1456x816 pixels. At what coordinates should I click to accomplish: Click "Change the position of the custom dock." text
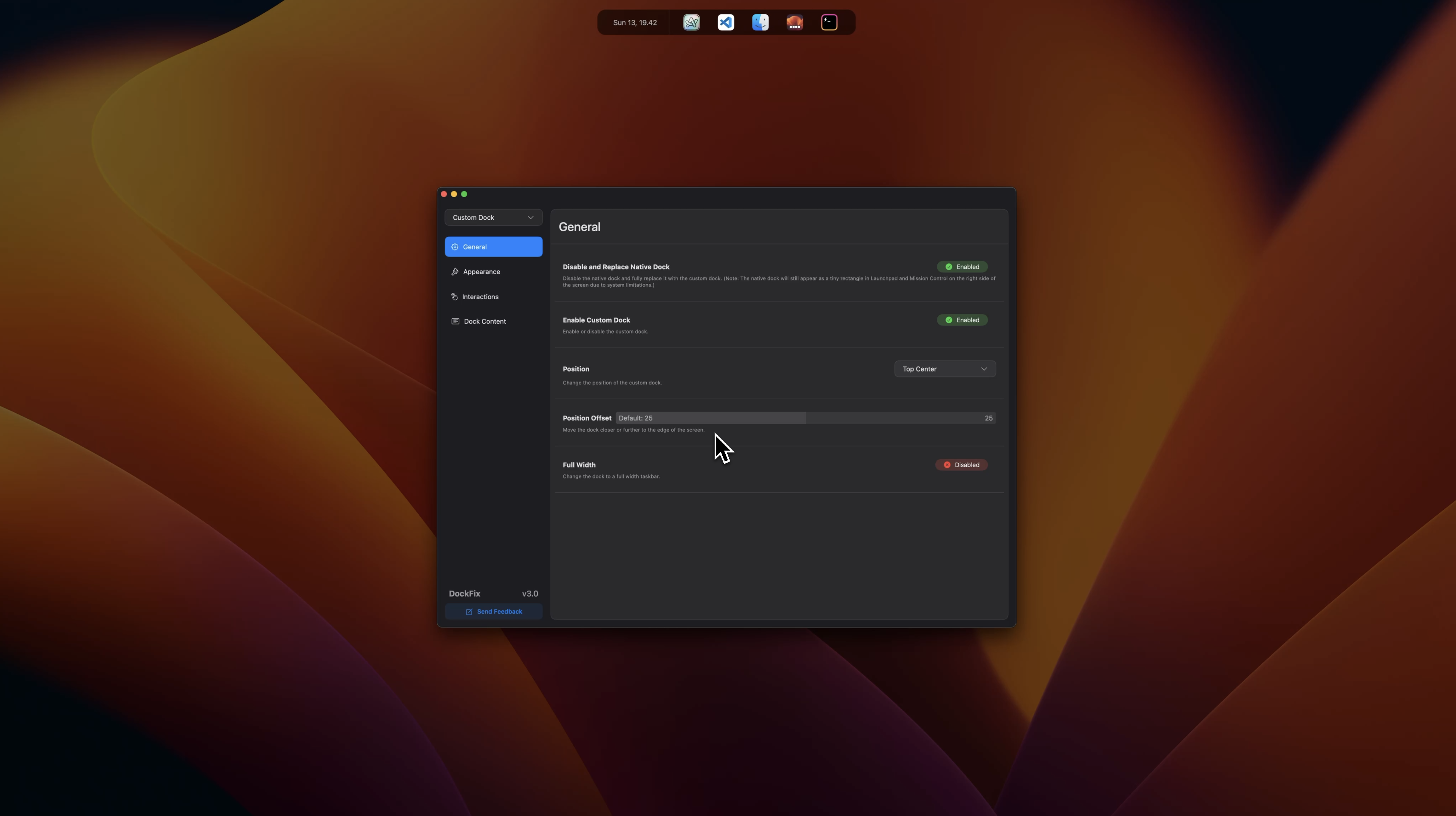(612, 383)
